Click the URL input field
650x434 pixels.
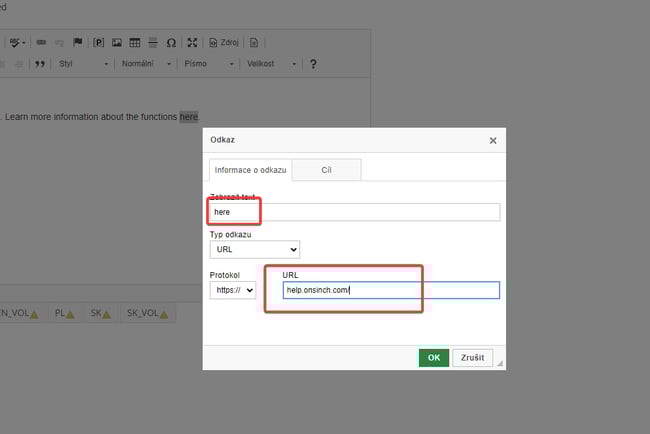(391, 290)
